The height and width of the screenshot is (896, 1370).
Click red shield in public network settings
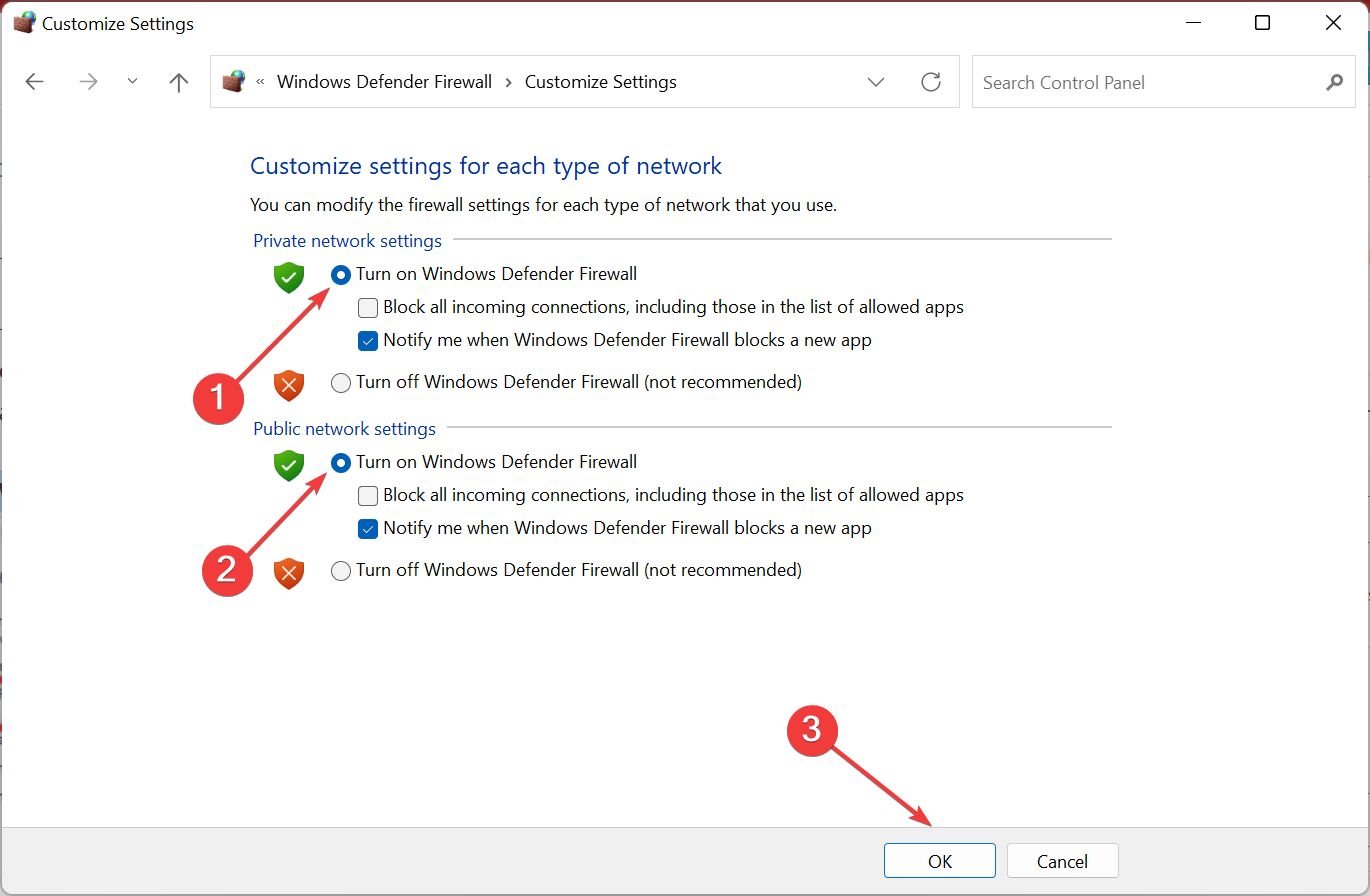[x=289, y=573]
